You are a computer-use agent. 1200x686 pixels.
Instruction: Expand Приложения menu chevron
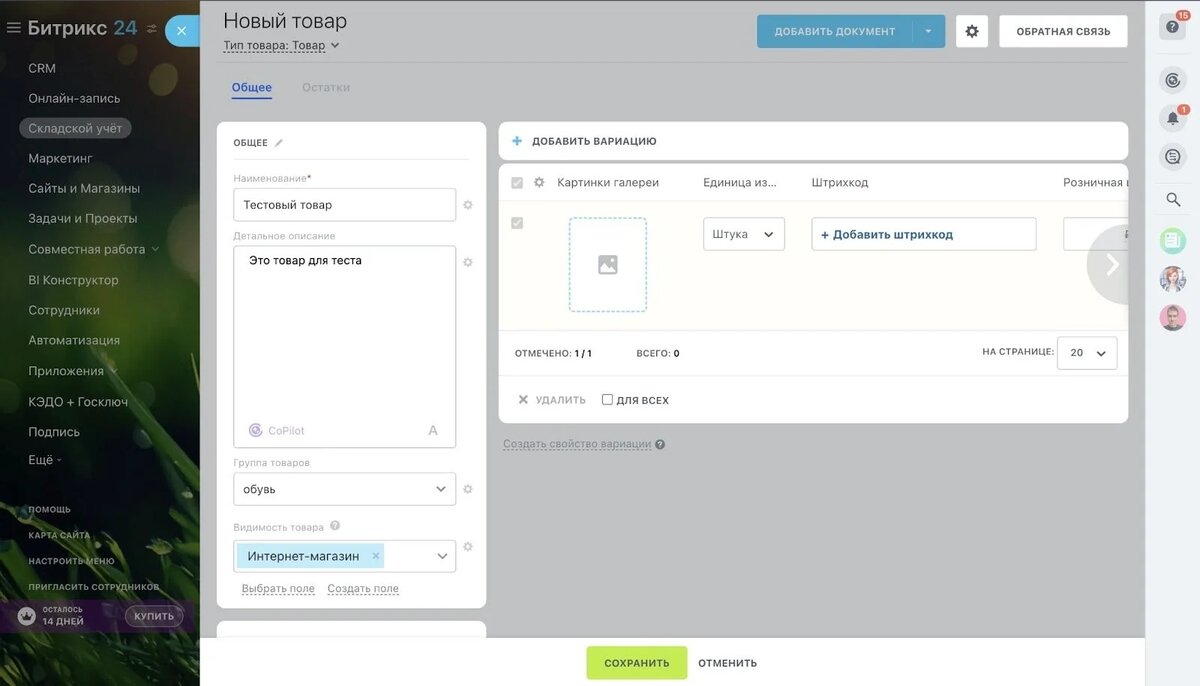113,371
